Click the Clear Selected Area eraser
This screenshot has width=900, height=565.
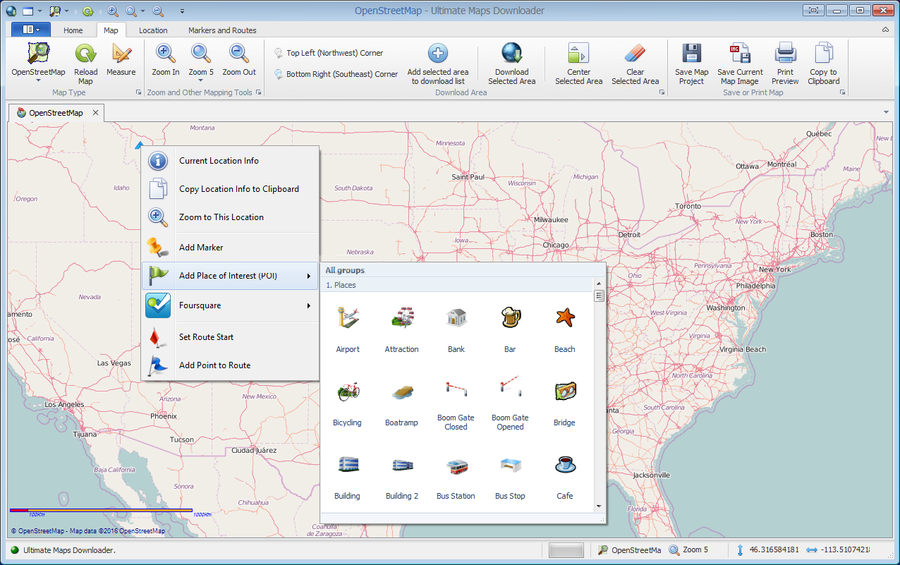coord(635,54)
